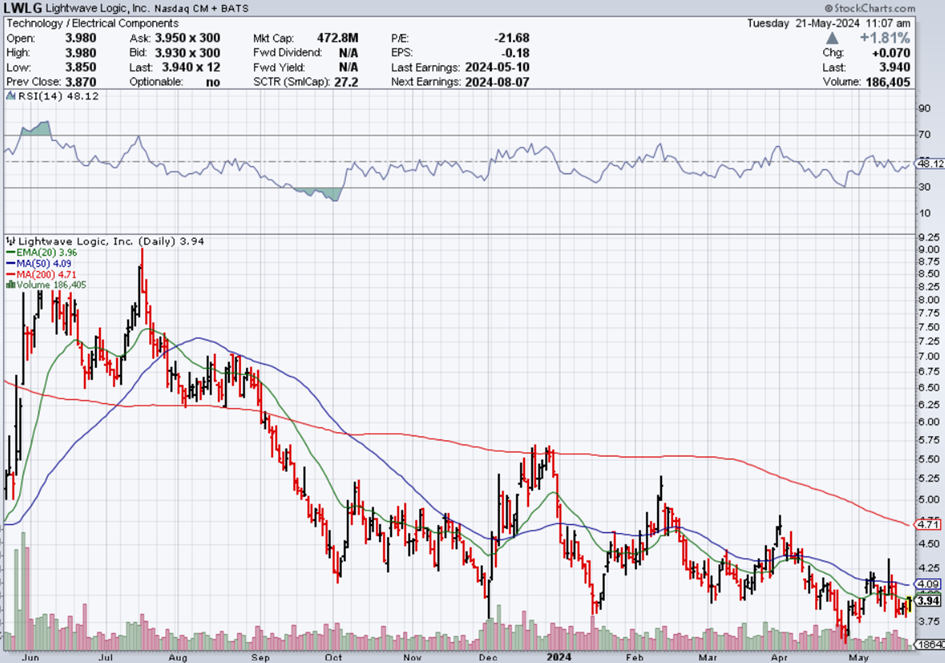Click the Sep label on the time axis
The width and height of the screenshot is (945, 663).
(260, 657)
